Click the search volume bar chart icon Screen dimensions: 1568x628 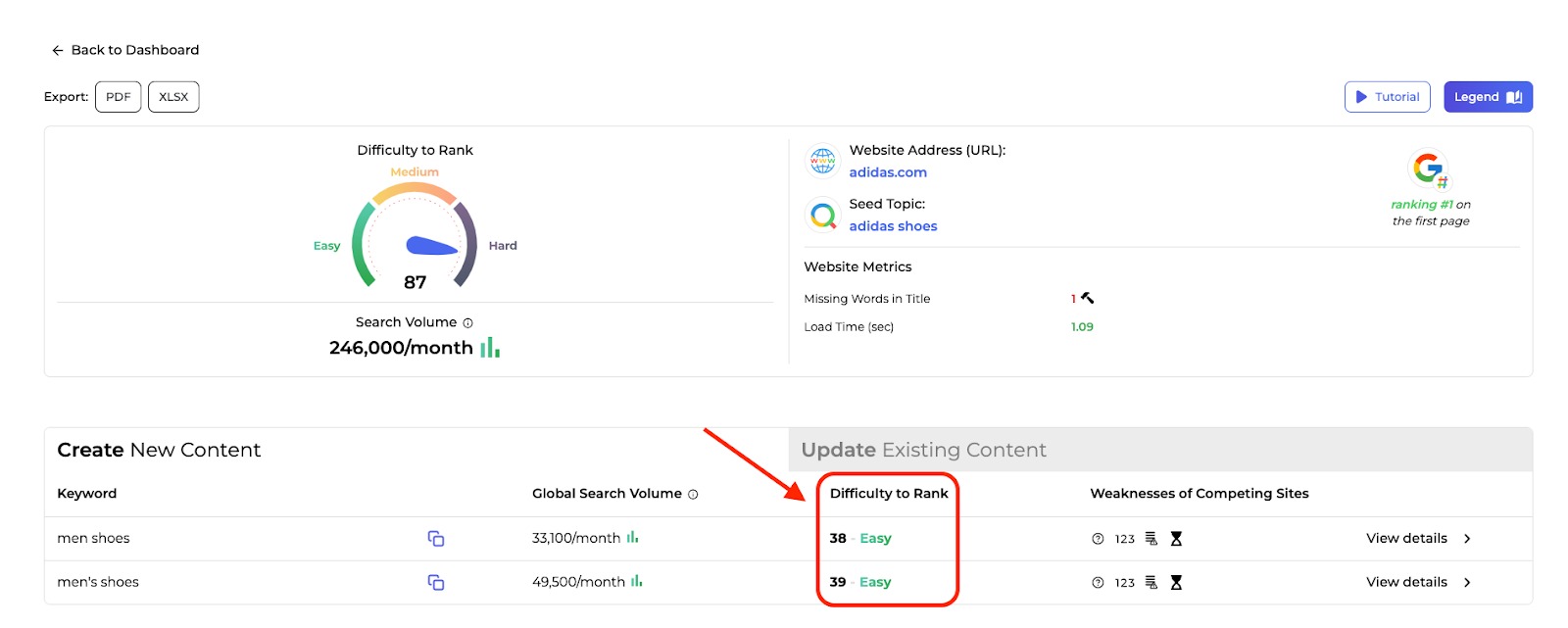point(490,348)
